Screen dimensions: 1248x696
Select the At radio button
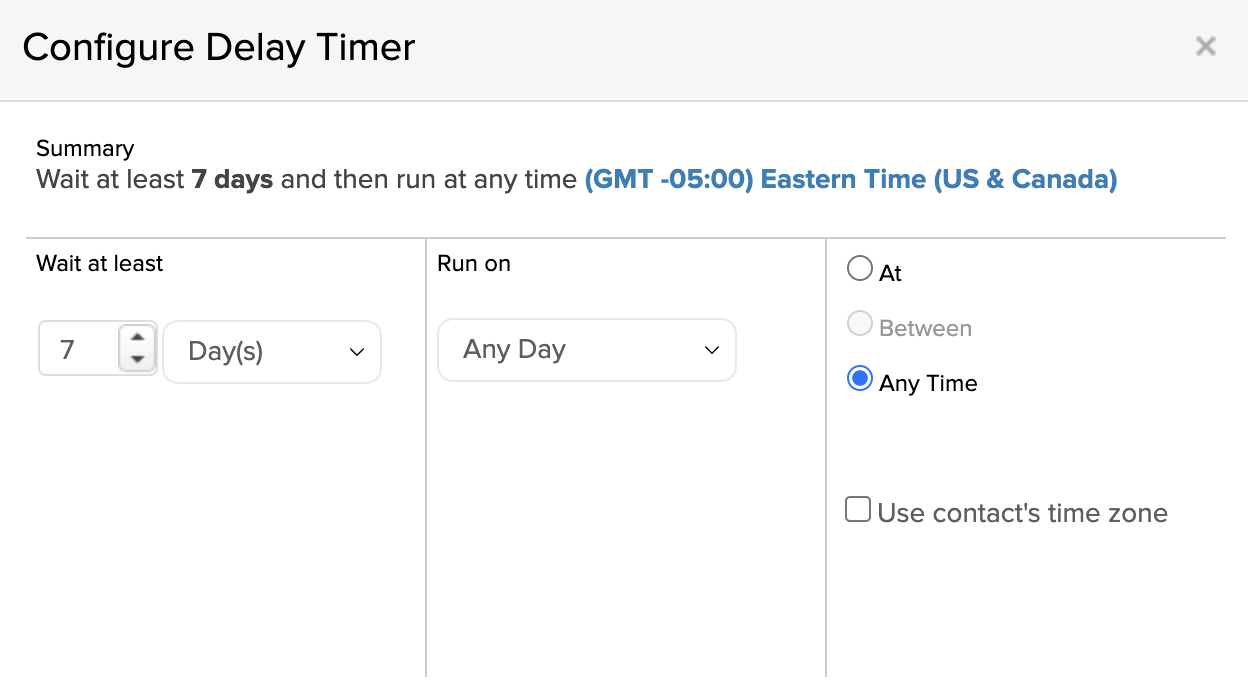point(859,268)
